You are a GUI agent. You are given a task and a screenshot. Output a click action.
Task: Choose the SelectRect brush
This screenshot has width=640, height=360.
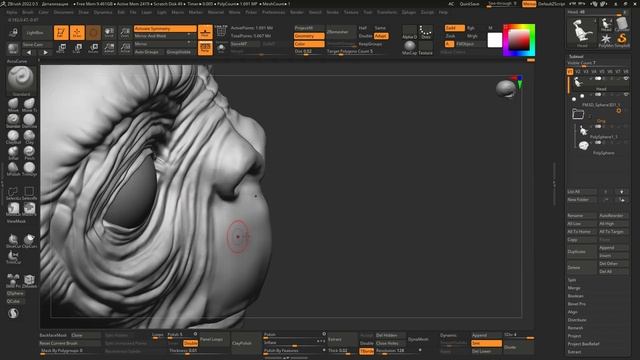pyautogui.click(x=29, y=193)
